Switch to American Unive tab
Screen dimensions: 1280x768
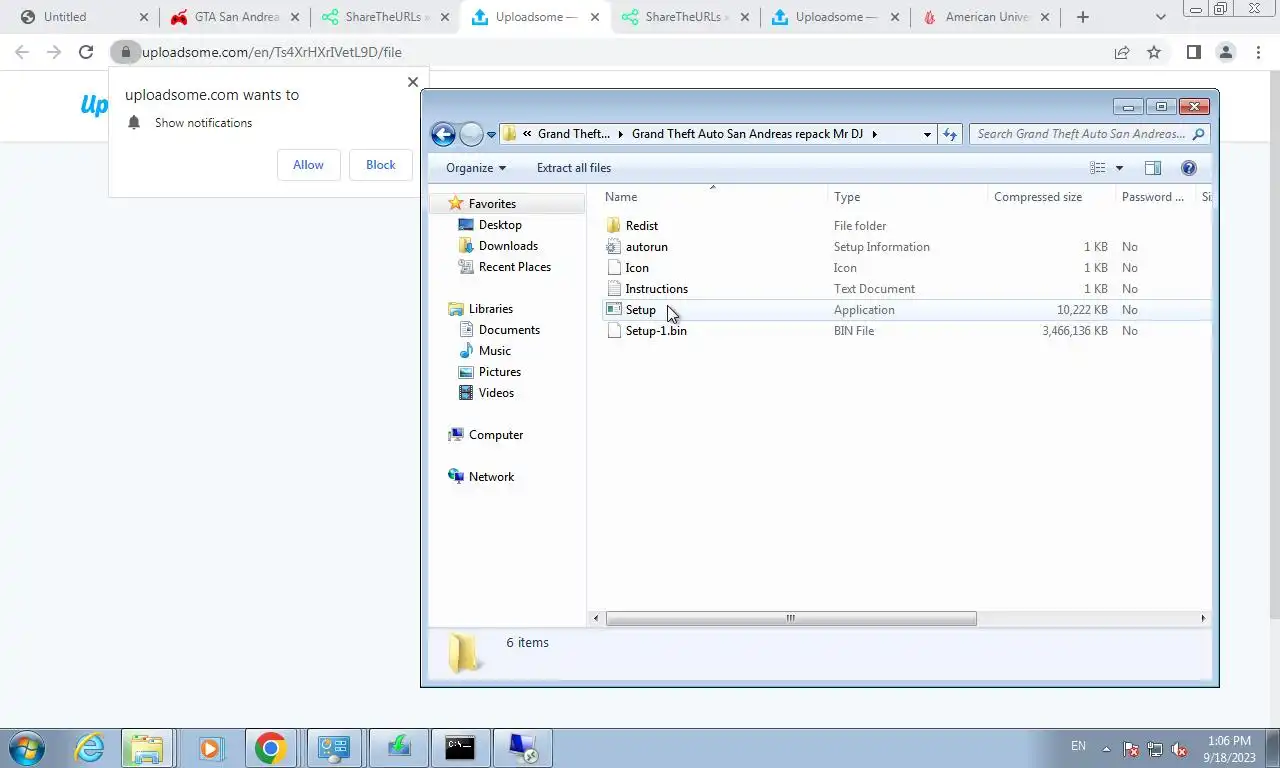click(986, 17)
